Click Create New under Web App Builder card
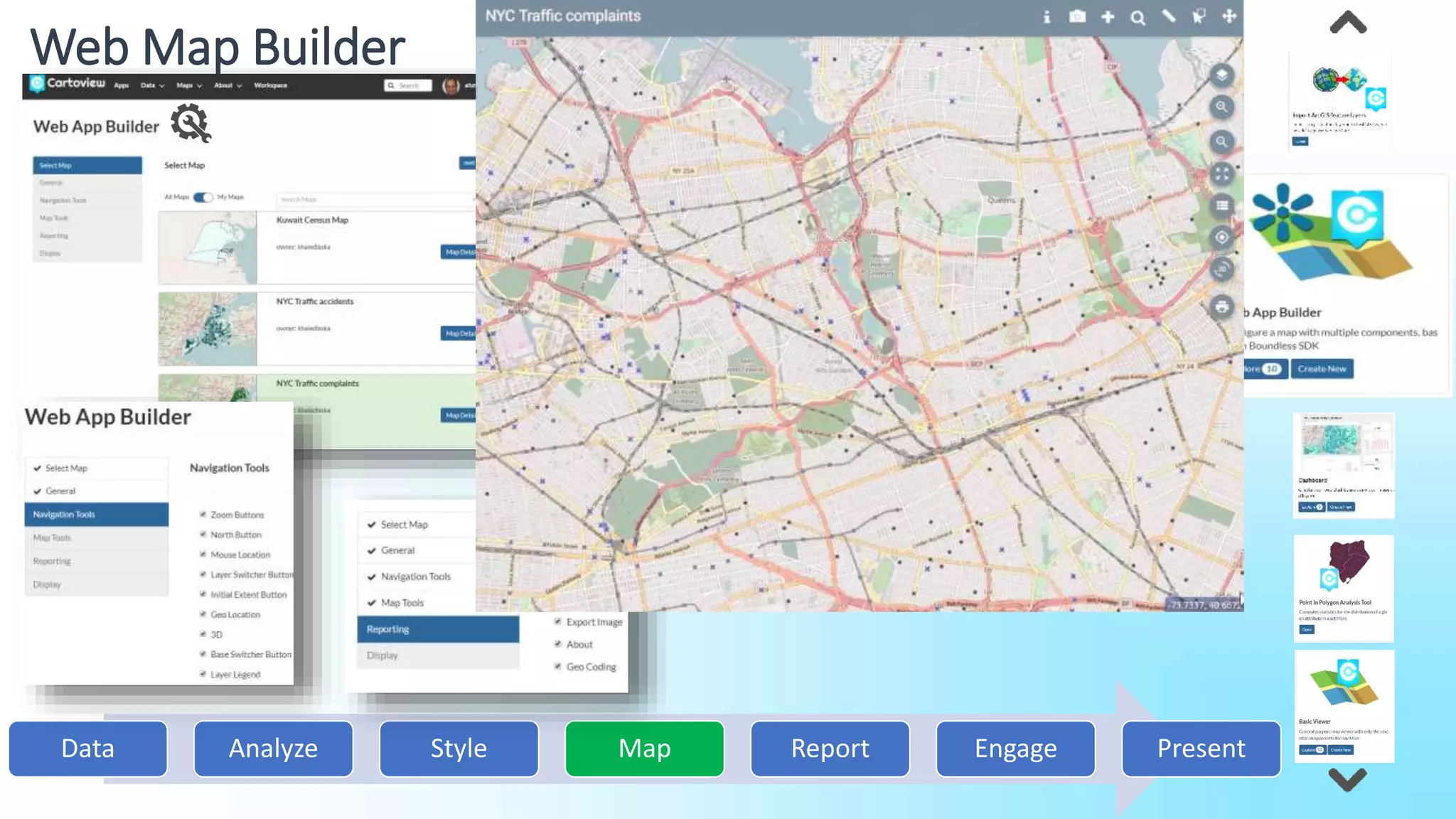The image size is (1456, 819). 1322,369
